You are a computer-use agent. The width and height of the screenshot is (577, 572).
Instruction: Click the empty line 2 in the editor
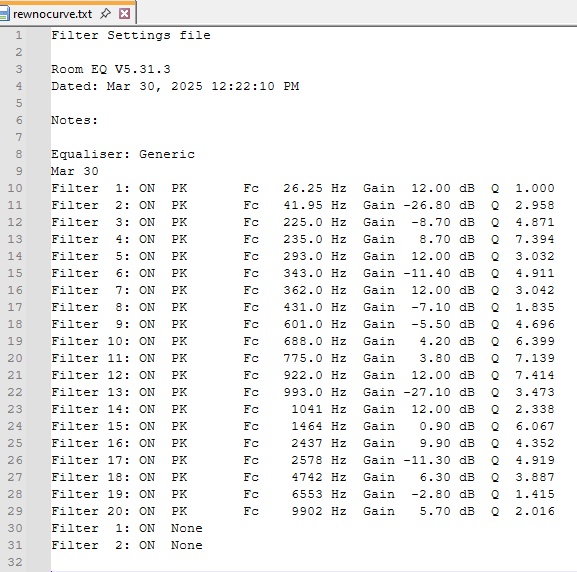coord(314,52)
